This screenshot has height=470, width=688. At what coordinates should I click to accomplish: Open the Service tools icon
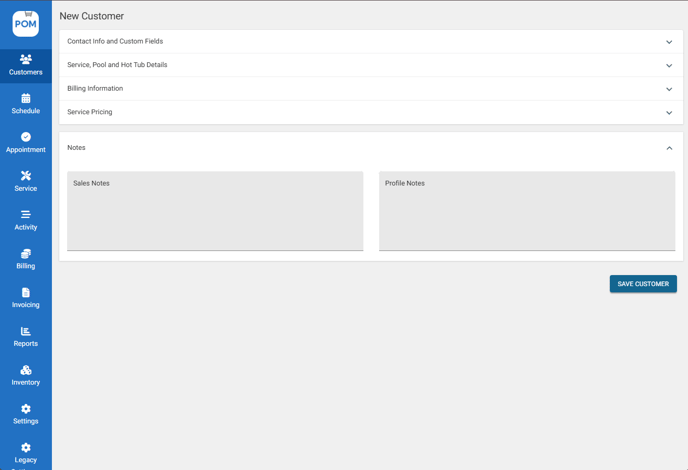coord(26,176)
